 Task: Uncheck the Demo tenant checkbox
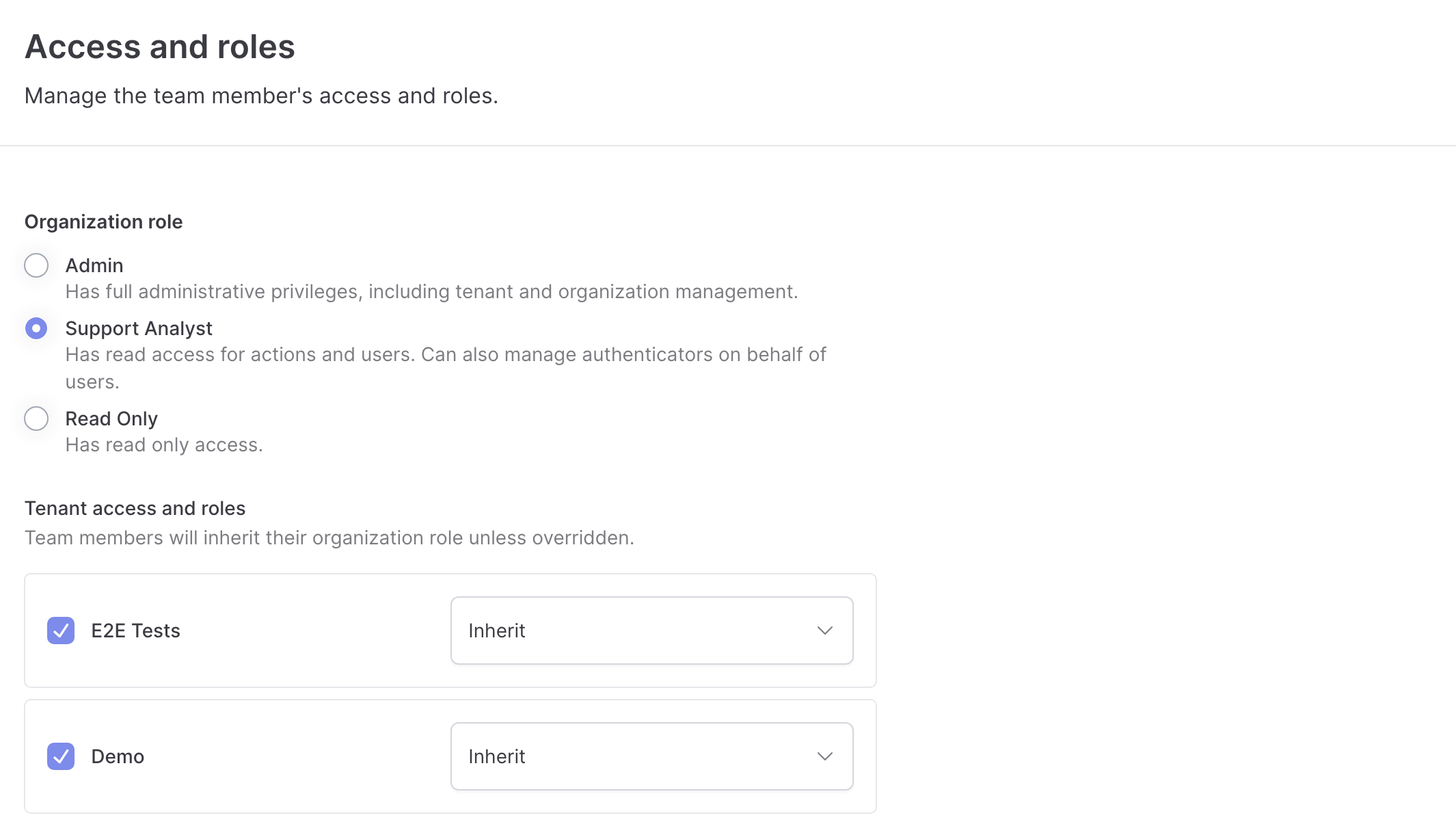point(61,756)
